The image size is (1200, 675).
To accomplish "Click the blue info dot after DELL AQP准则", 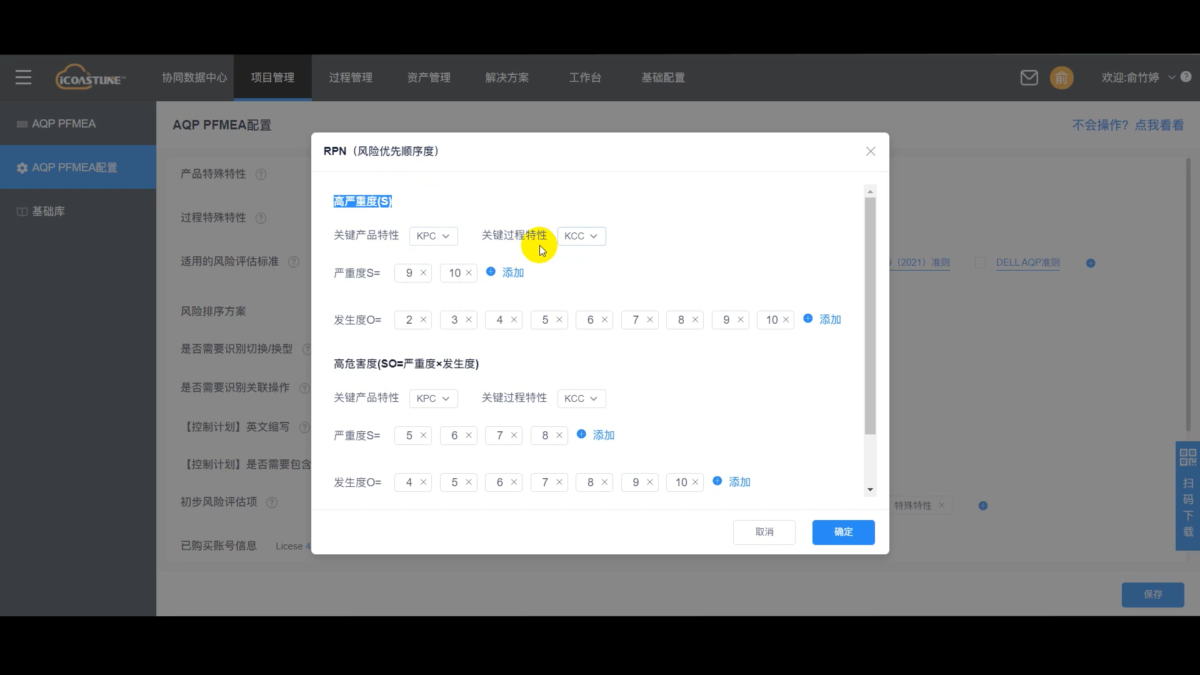I will click(1091, 263).
